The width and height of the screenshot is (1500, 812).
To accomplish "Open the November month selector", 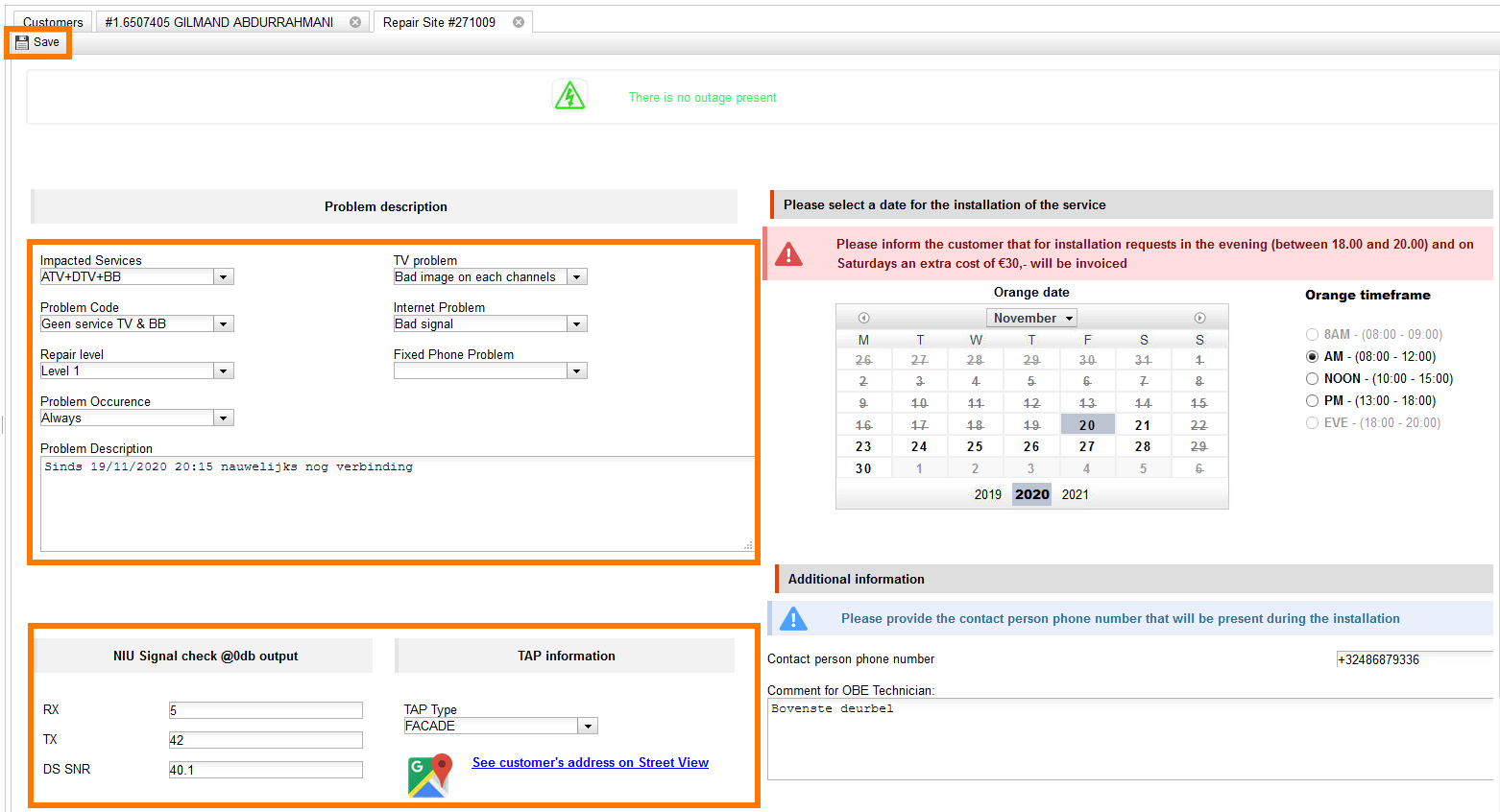I will (x=1031, y=318).
